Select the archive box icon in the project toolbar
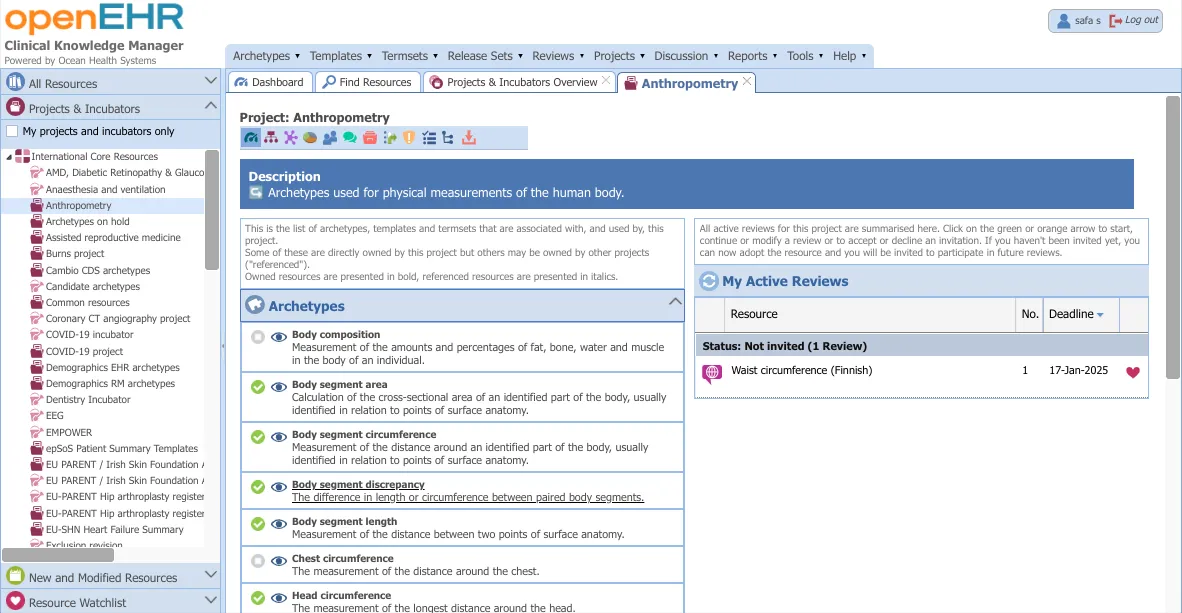The width and height of the screenshot is (1182, 613). [370, 138]
